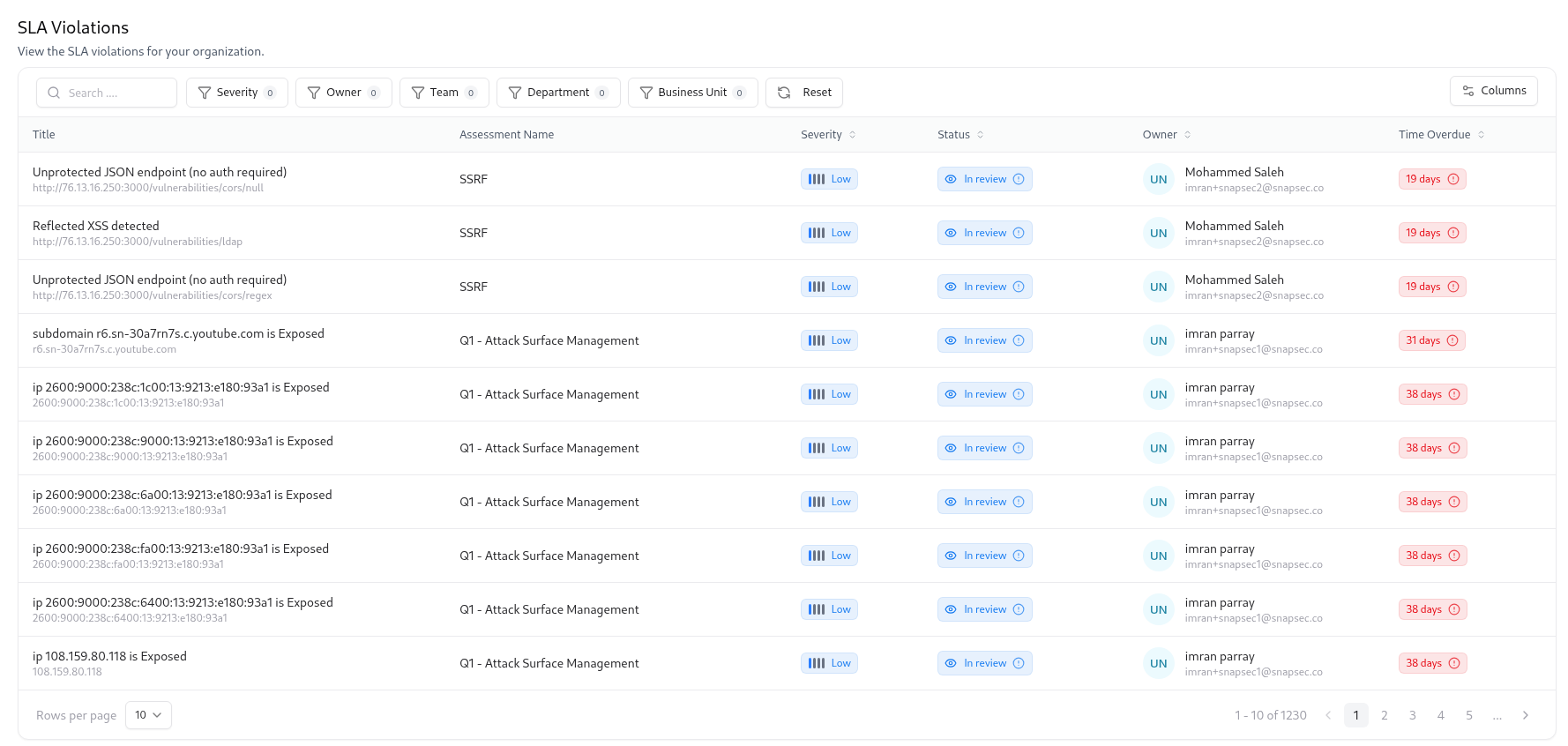Click the sort icon beside Status header
The width and height of the screenshot is (1568, 746).
[x=981, y=135]
